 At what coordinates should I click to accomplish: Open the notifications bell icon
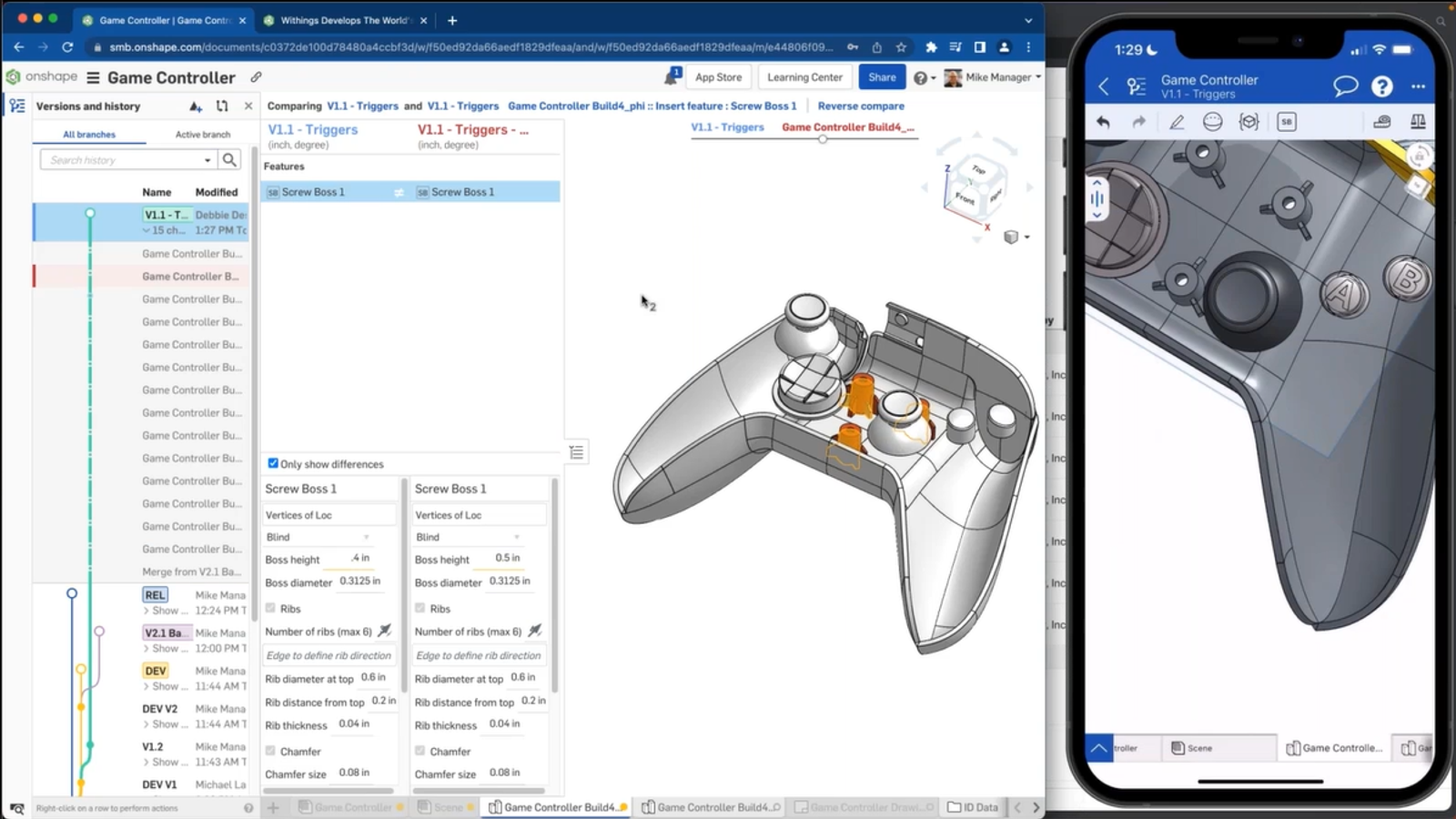click(672, 77)
